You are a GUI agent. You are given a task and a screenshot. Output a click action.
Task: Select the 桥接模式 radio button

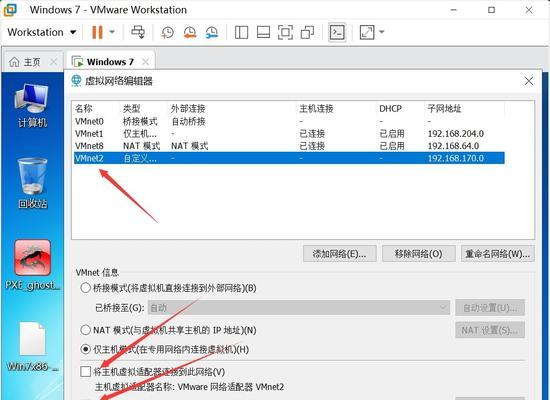click(x=86, y=288)
